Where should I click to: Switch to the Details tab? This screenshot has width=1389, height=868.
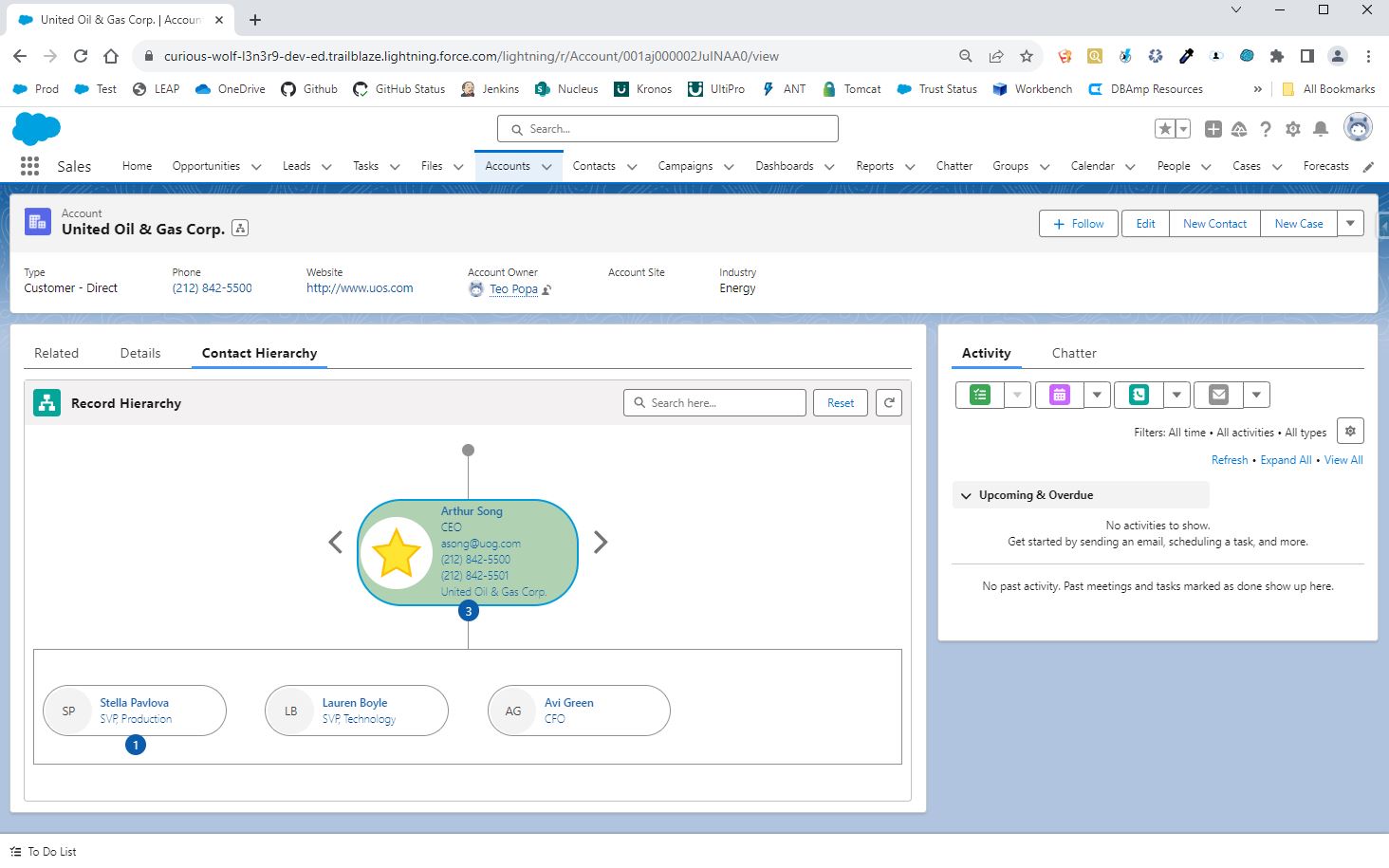tap(139, 352)
